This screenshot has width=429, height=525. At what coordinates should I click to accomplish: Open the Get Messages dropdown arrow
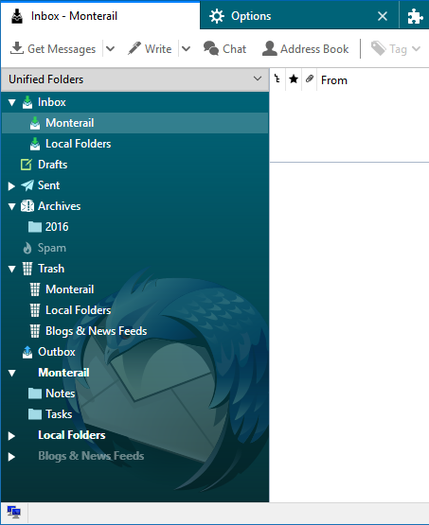110,49
